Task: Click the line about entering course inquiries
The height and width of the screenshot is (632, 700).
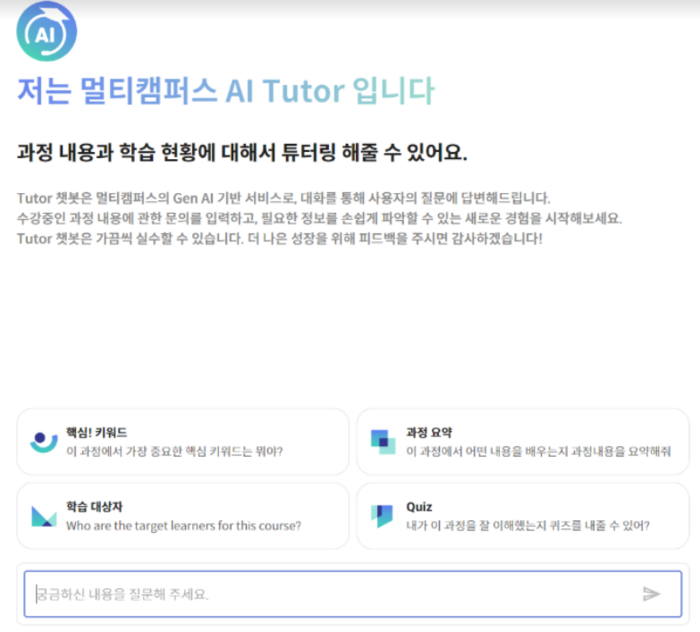Action: pyautogui.click(x=318, y=218)
